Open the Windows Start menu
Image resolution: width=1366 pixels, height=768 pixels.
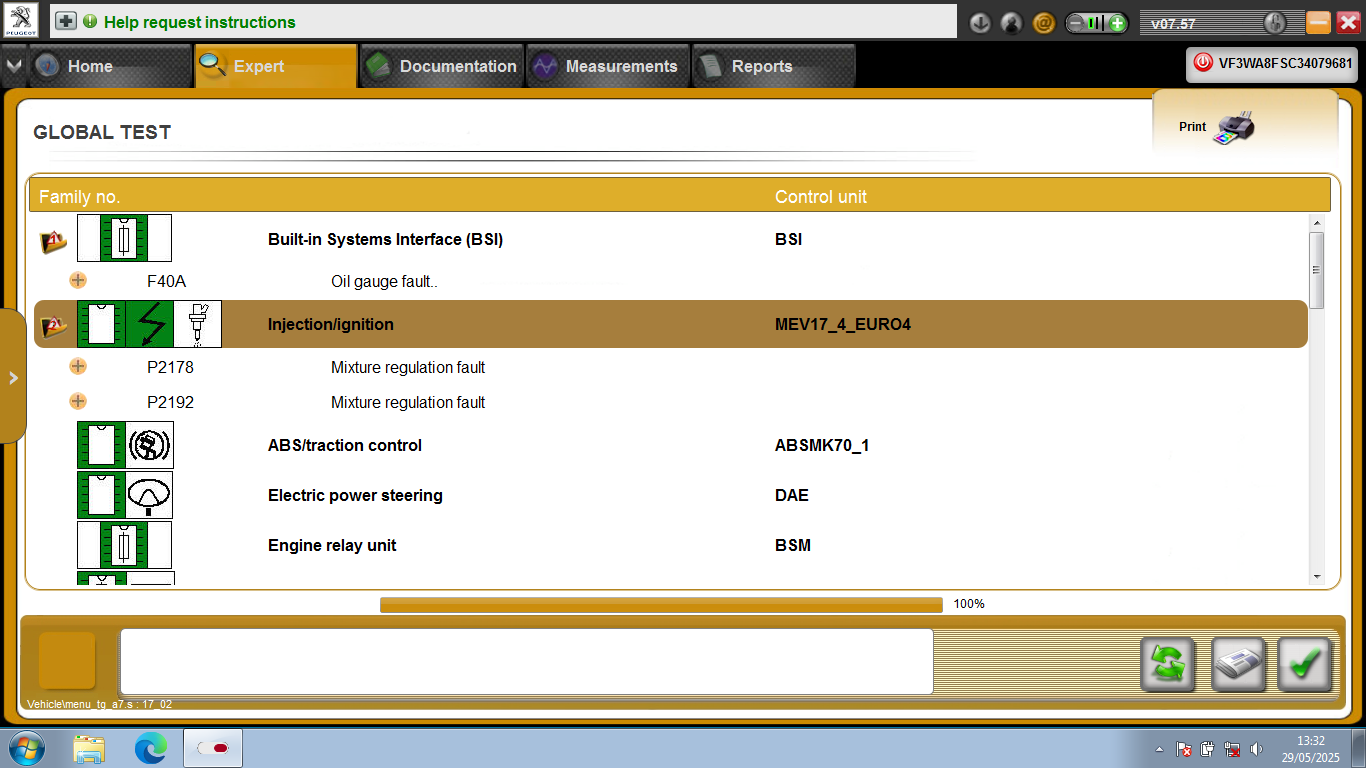click(26, 748)
